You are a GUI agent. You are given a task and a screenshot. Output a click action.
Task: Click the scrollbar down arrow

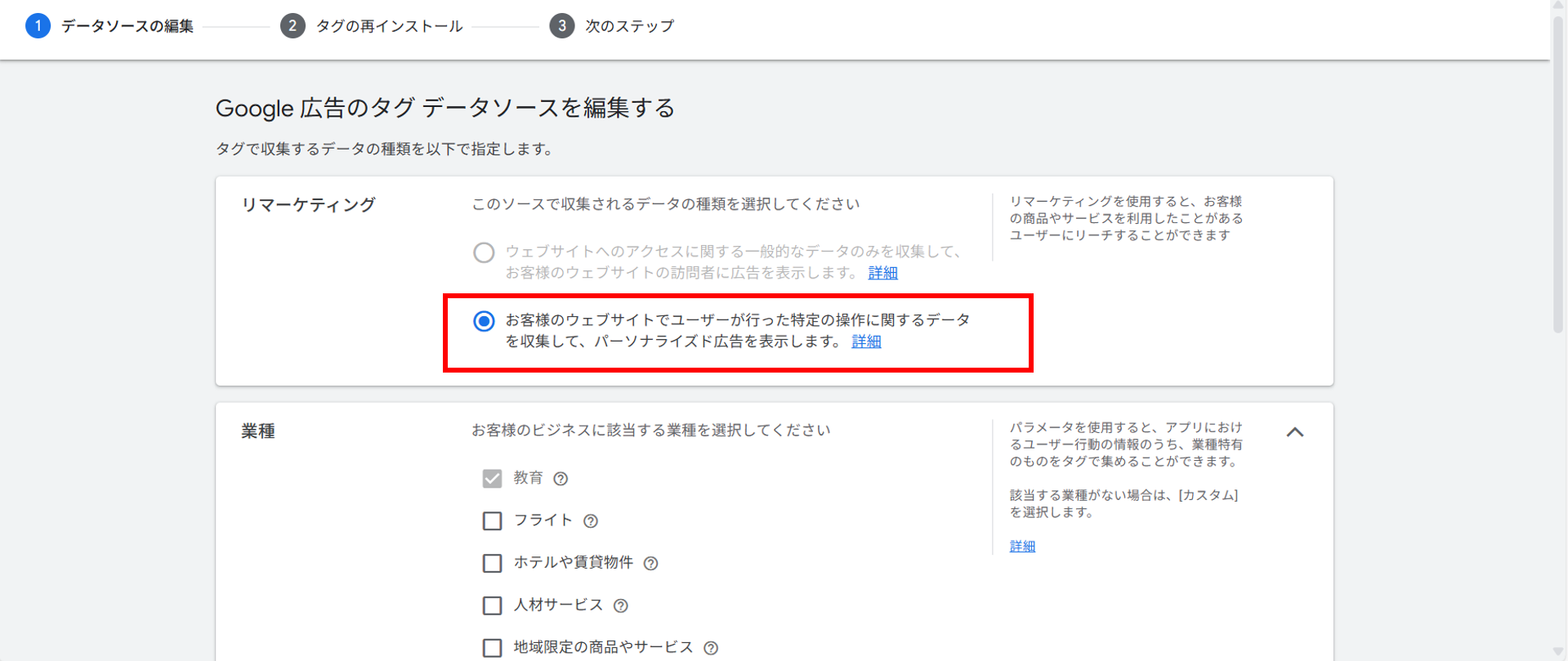(x=1559, y=653)
